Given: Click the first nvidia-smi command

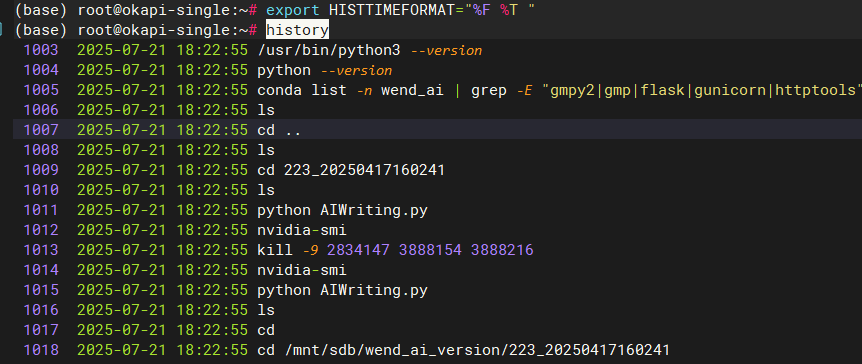Looking at the screenshot, I should click(x=302, y=230).
